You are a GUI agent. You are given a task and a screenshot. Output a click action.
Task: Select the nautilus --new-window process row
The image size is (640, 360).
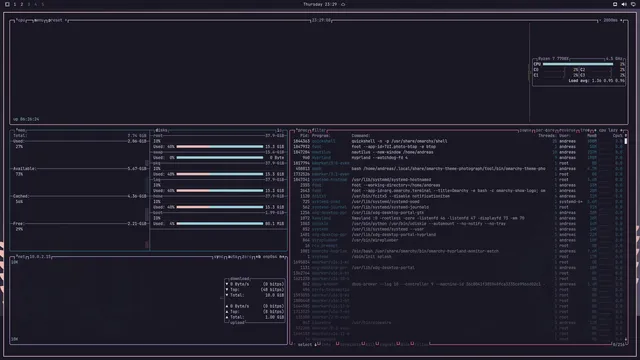[458, 152]
